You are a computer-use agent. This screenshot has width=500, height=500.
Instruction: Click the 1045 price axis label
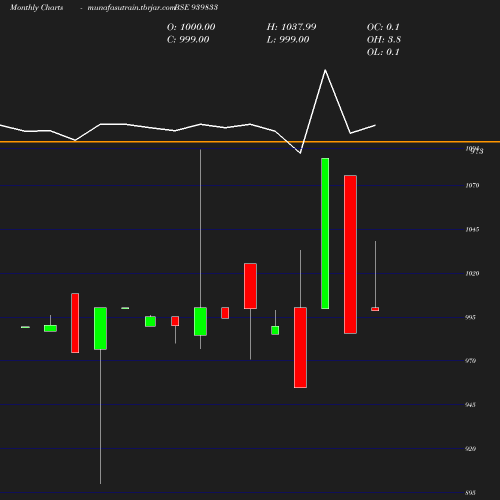click(472, 229)
